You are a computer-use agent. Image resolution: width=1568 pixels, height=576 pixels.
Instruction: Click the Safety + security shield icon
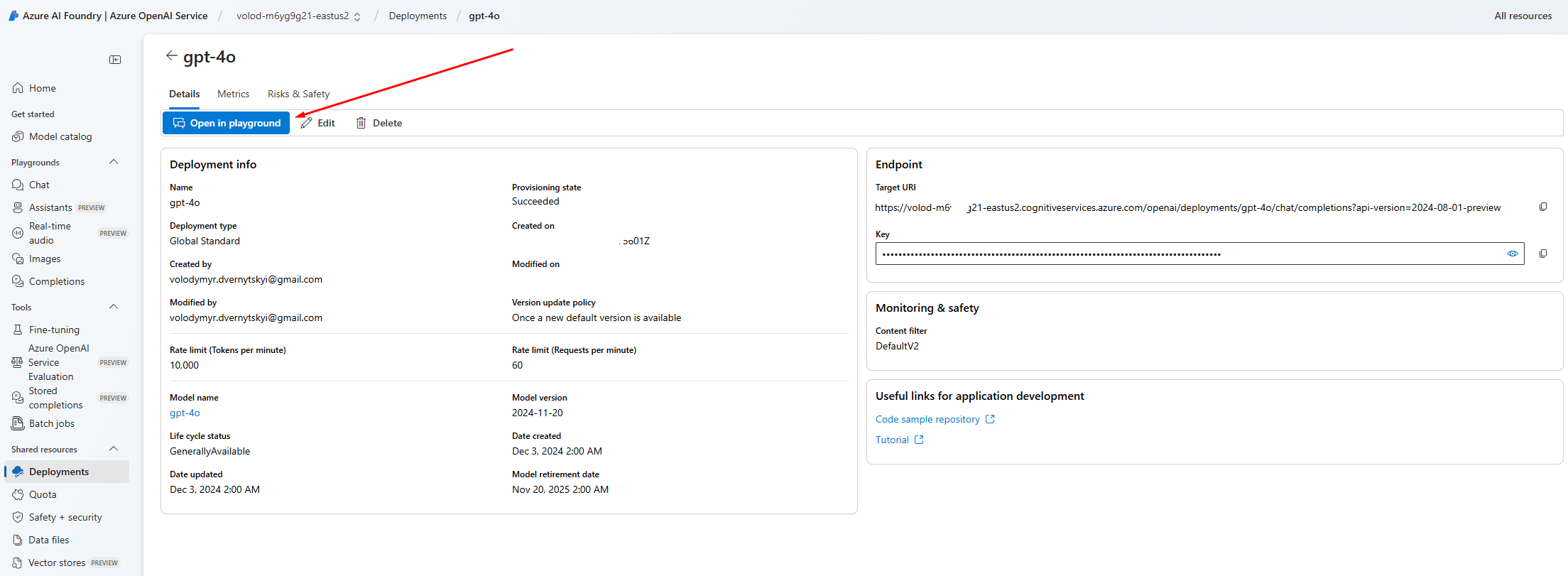pos(18,517)
